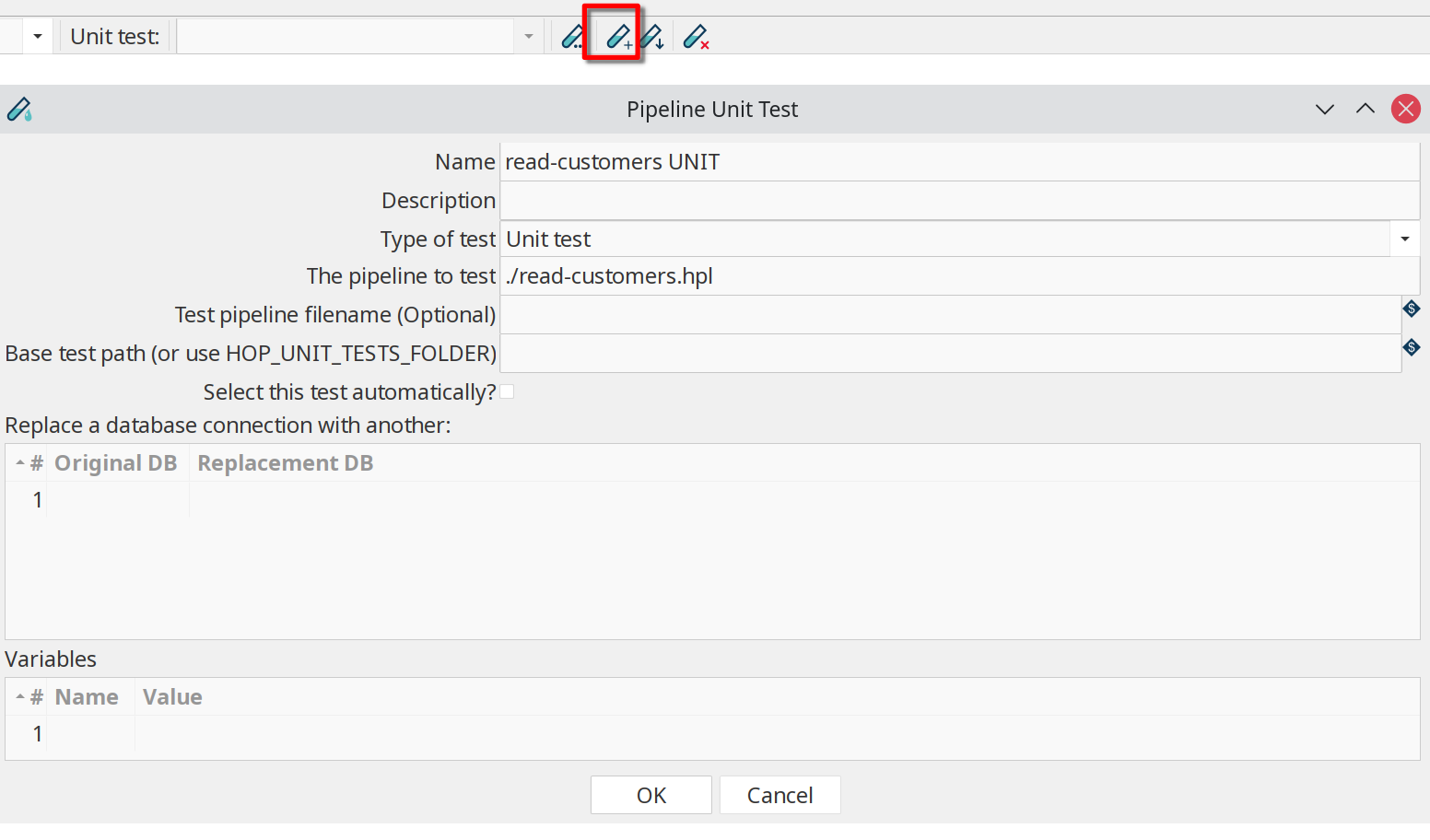Click the edit unit test icon

click(x=572, y=37)
